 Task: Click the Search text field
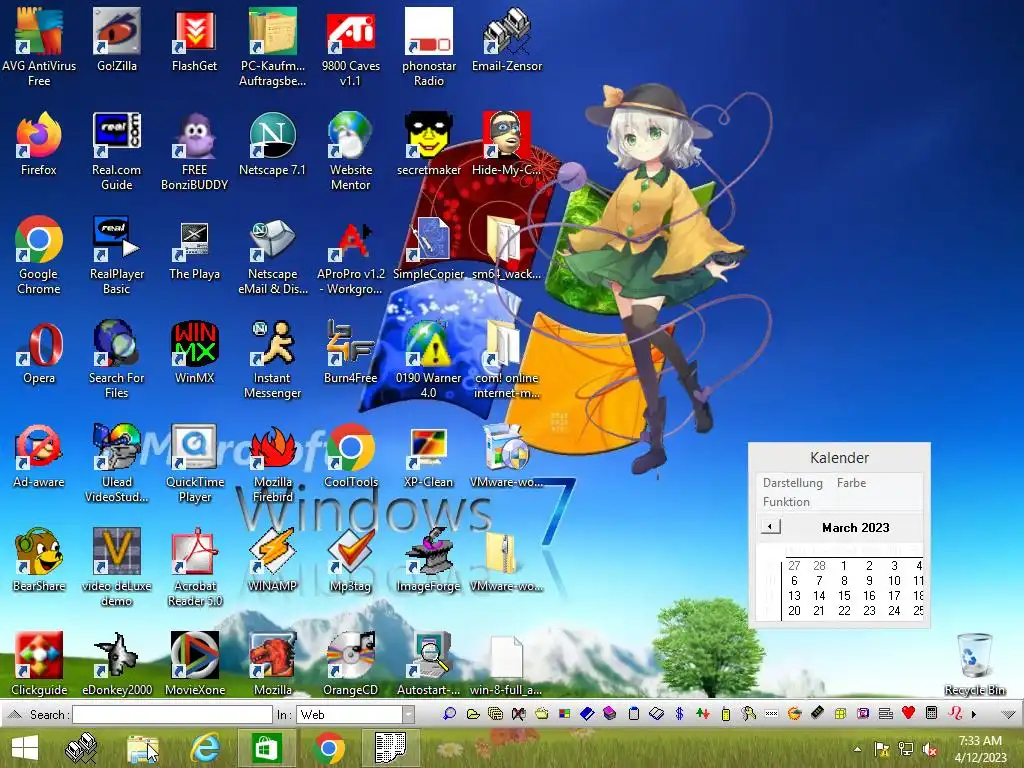pos(172,714)
